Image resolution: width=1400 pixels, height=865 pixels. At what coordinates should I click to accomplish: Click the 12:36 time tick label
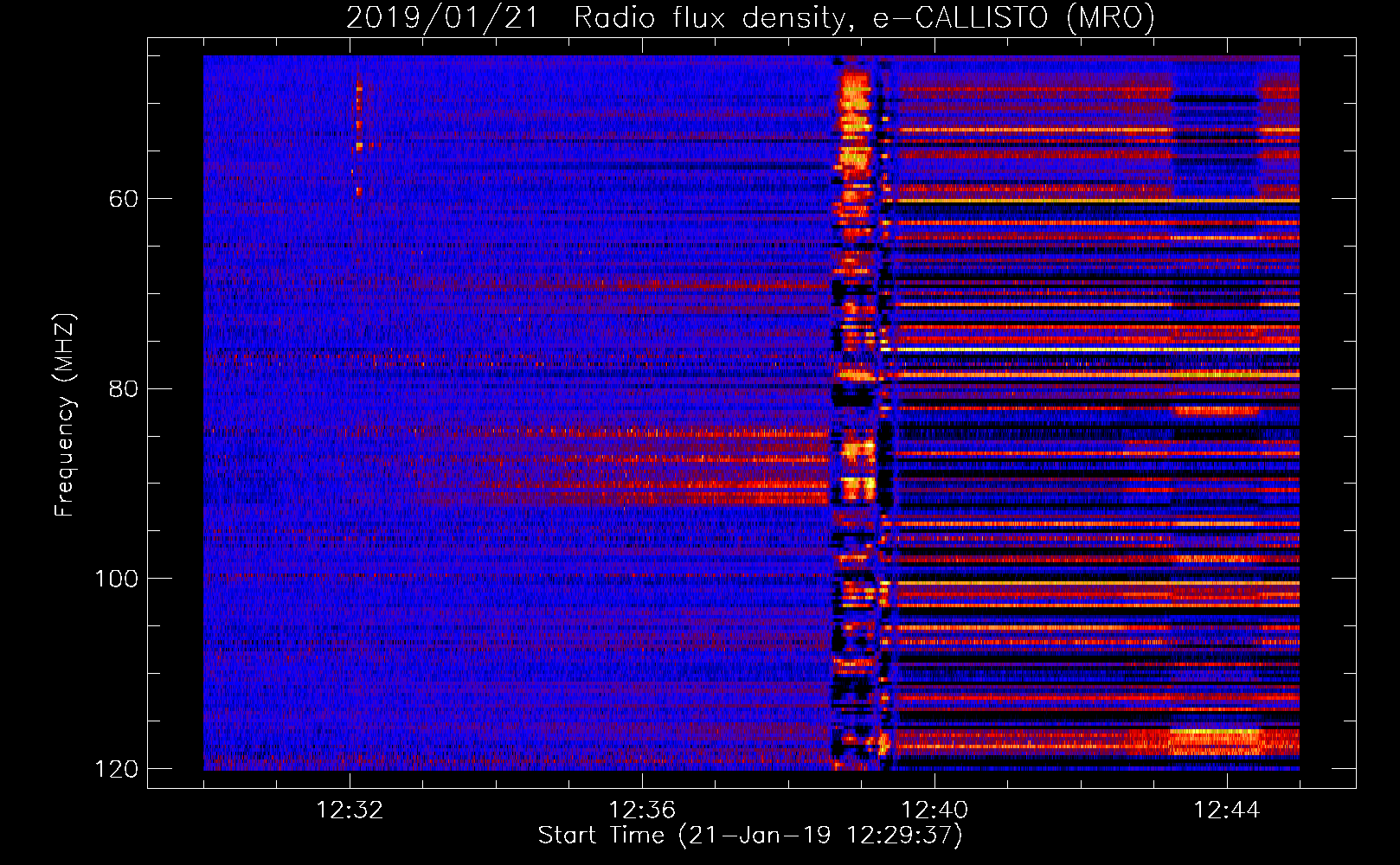pyautogui.click(x=642, y=810)
